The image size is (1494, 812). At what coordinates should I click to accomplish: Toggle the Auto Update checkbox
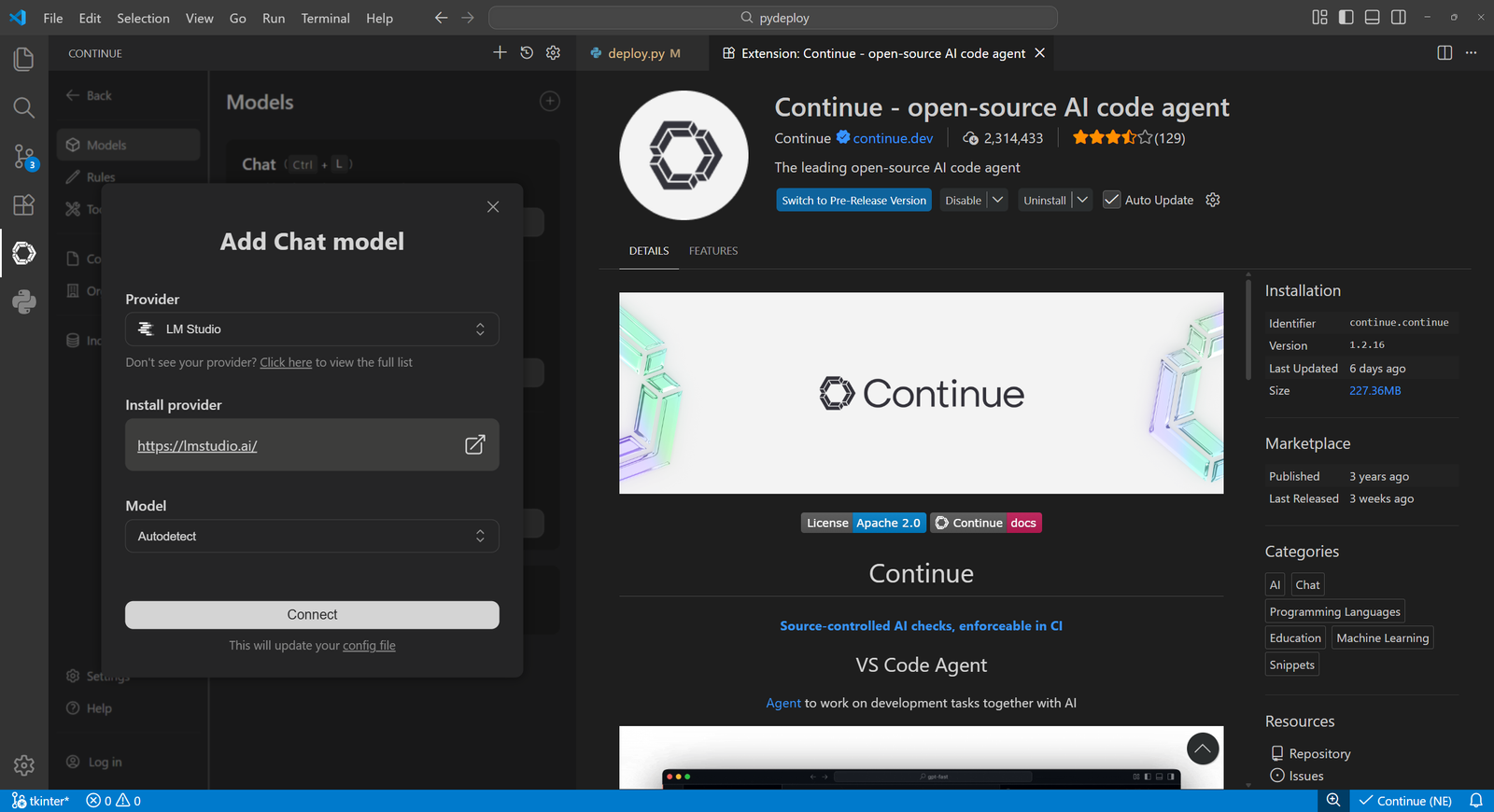tap(1111, 200)
